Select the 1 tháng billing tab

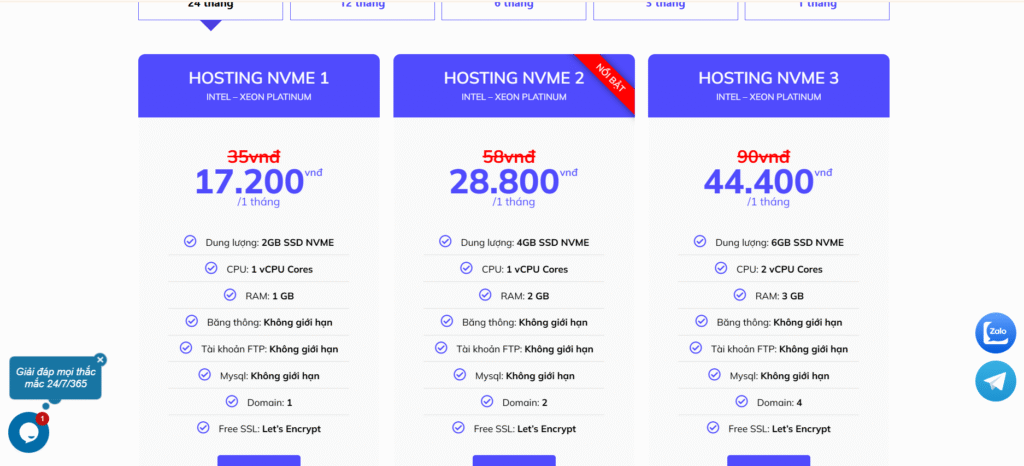coord(817,8)
